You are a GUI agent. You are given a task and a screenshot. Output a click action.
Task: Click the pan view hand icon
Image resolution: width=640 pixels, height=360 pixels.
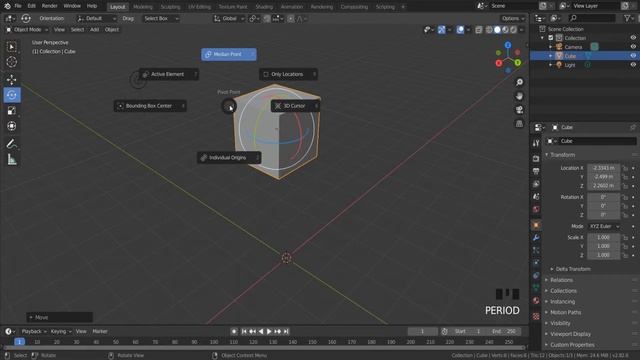pos(519,96)
